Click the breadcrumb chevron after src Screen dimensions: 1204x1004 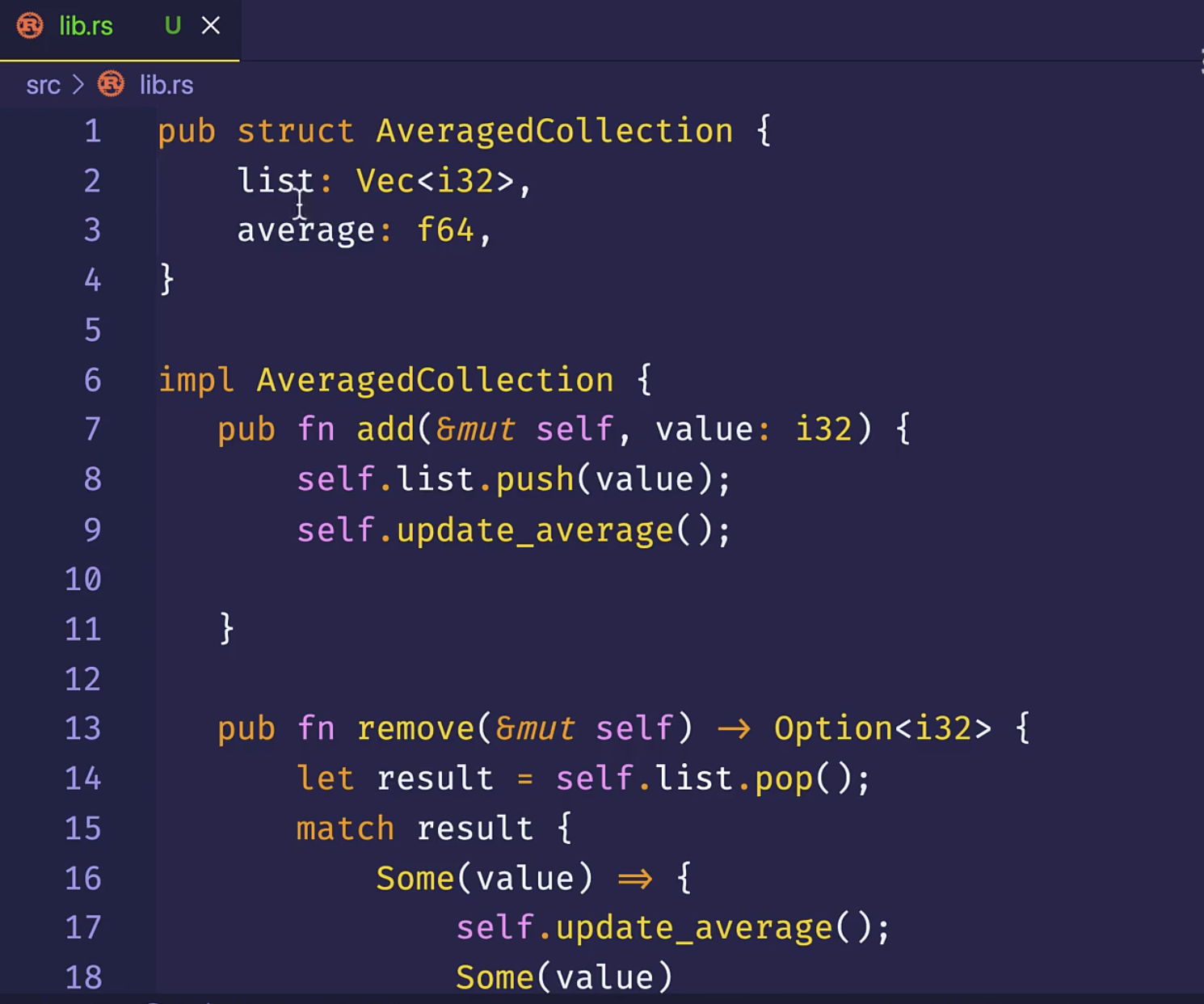[78, 85]
